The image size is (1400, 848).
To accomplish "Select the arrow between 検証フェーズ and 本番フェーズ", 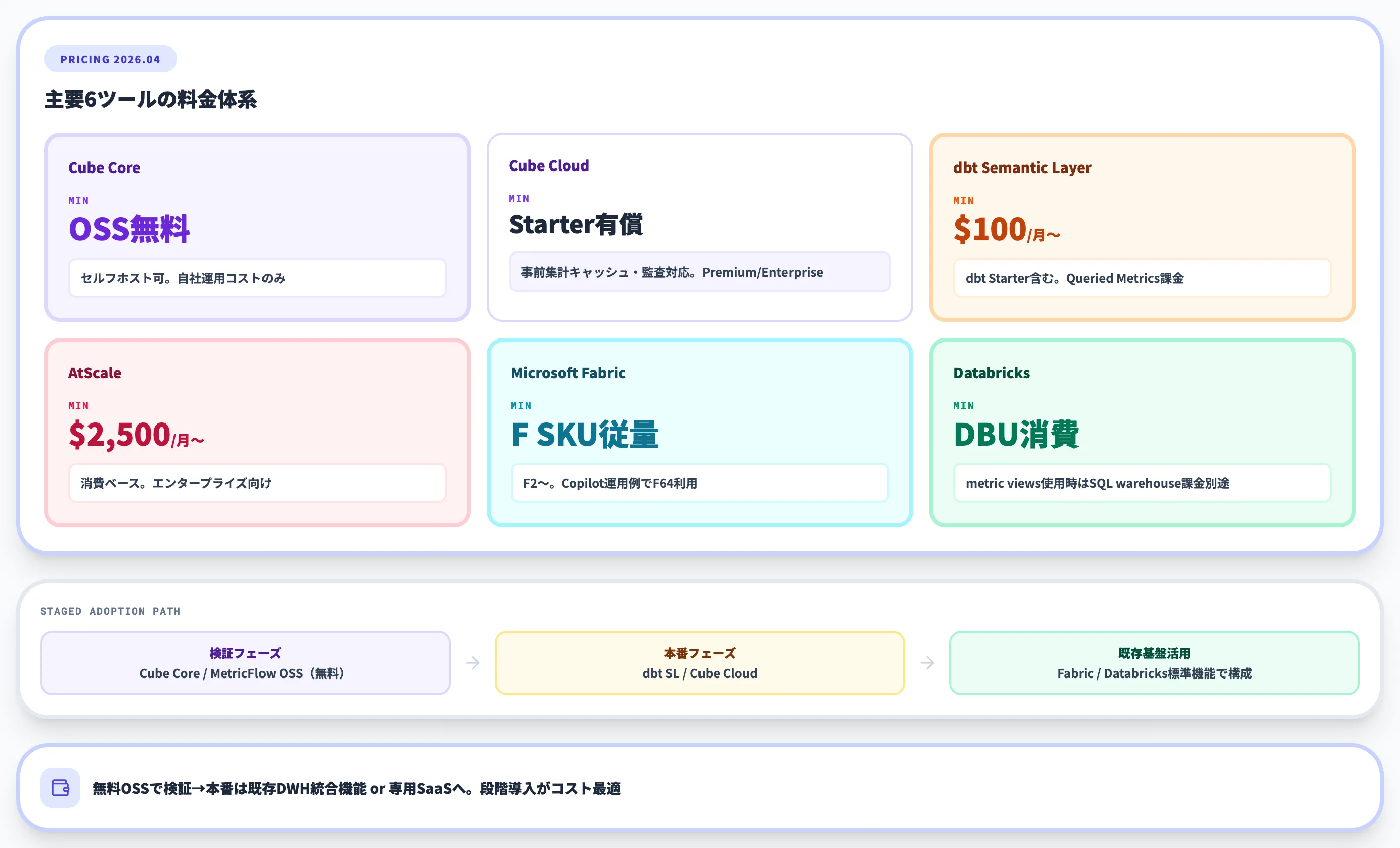I will coord(473,662).
